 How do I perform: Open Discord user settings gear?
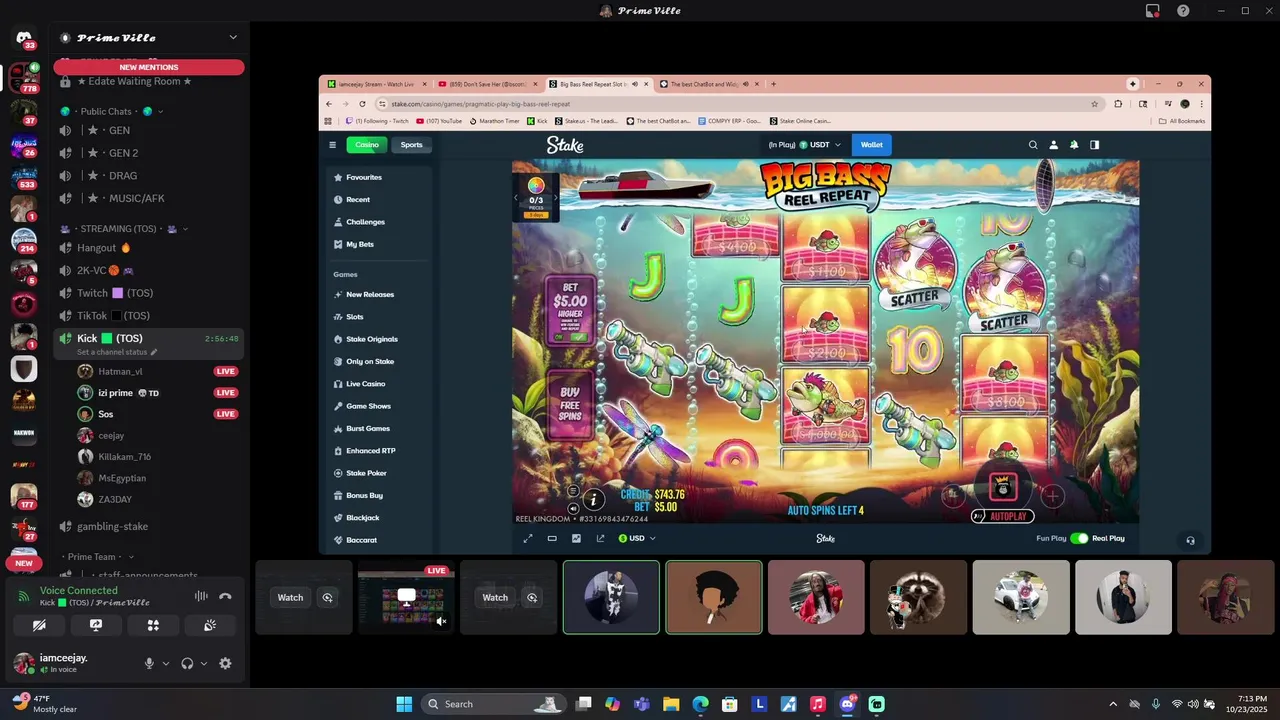coord(225,663)
